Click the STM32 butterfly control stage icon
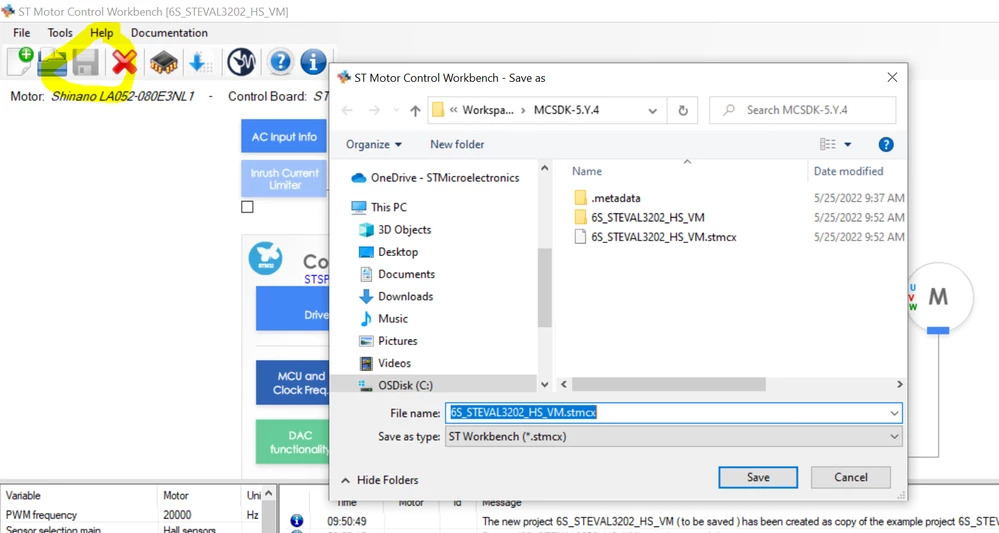999x533 pixels. tap(266, 258)
